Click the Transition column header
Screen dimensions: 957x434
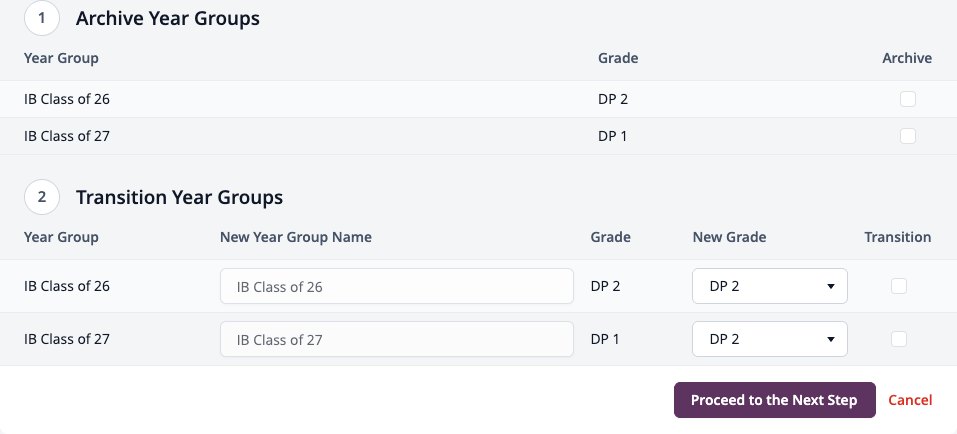tap(898, 237)
